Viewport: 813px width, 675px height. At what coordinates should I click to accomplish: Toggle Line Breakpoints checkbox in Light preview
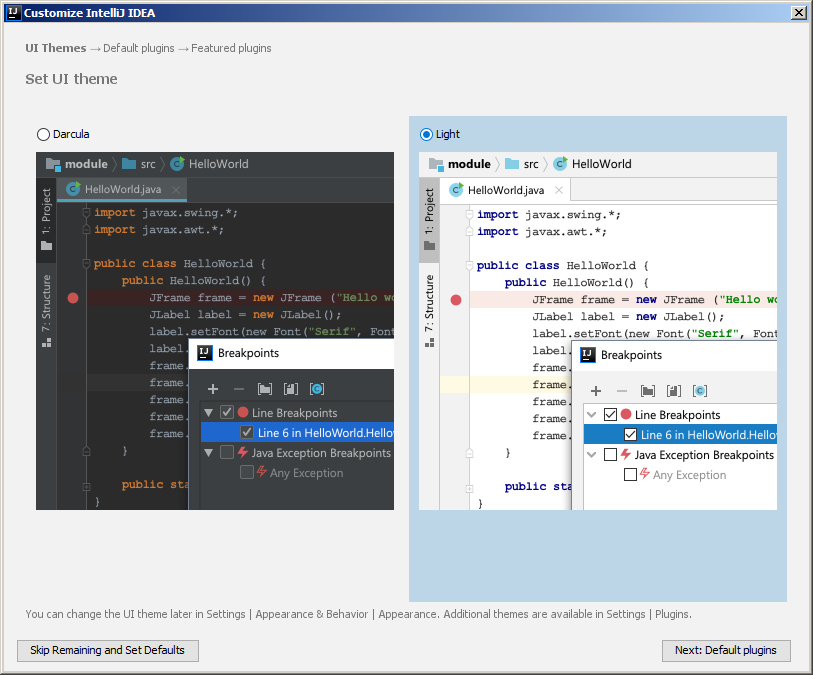tap(610, 415)
